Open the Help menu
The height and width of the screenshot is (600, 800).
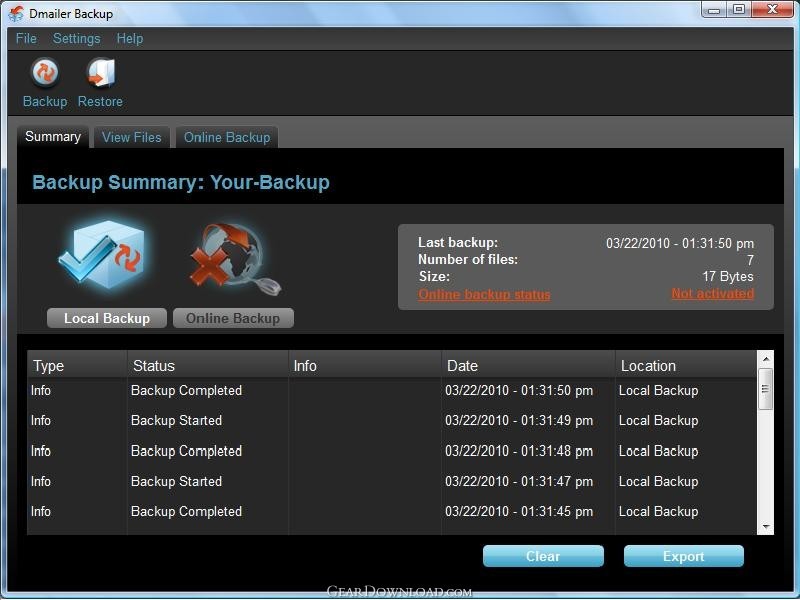pos(130,38)
